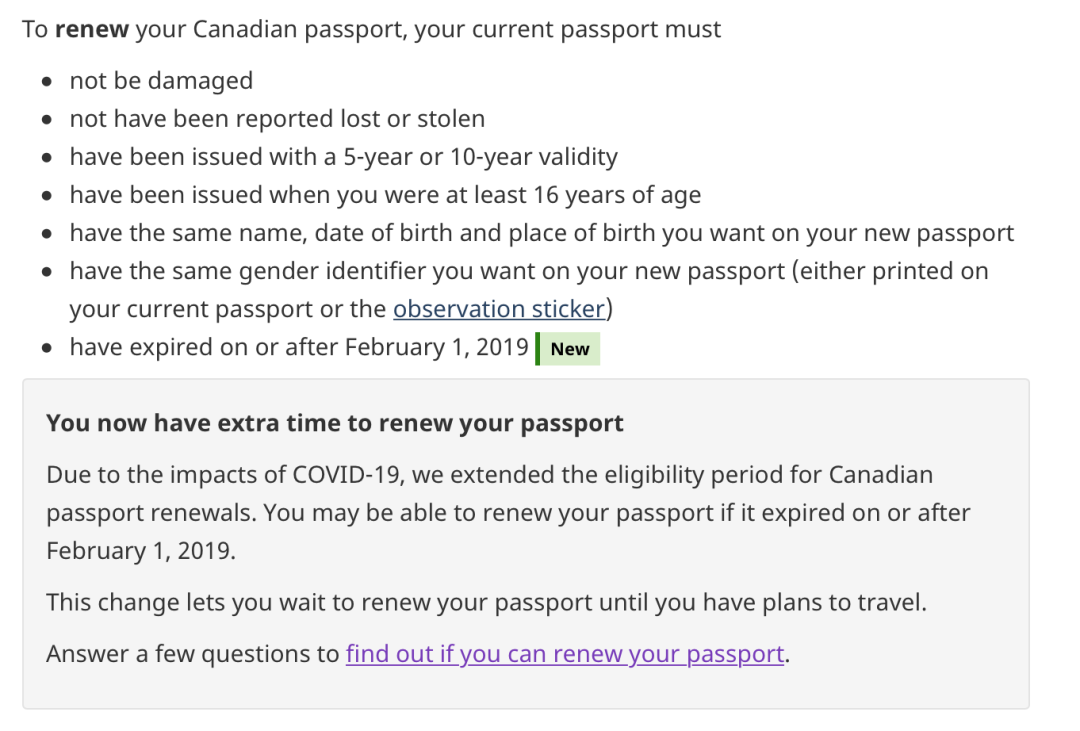Click the heading 'You now have extra time to renew your passport'
The width and height of the screenshot is (1080, 731).
coord(335,423)
